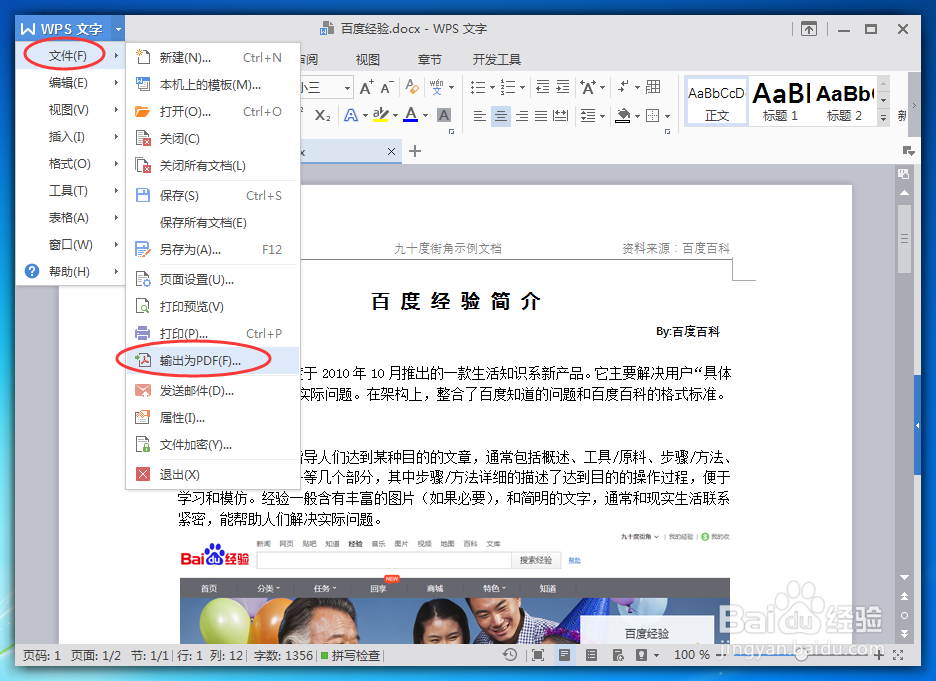Click the distributed alignment icon

[561, 115]
